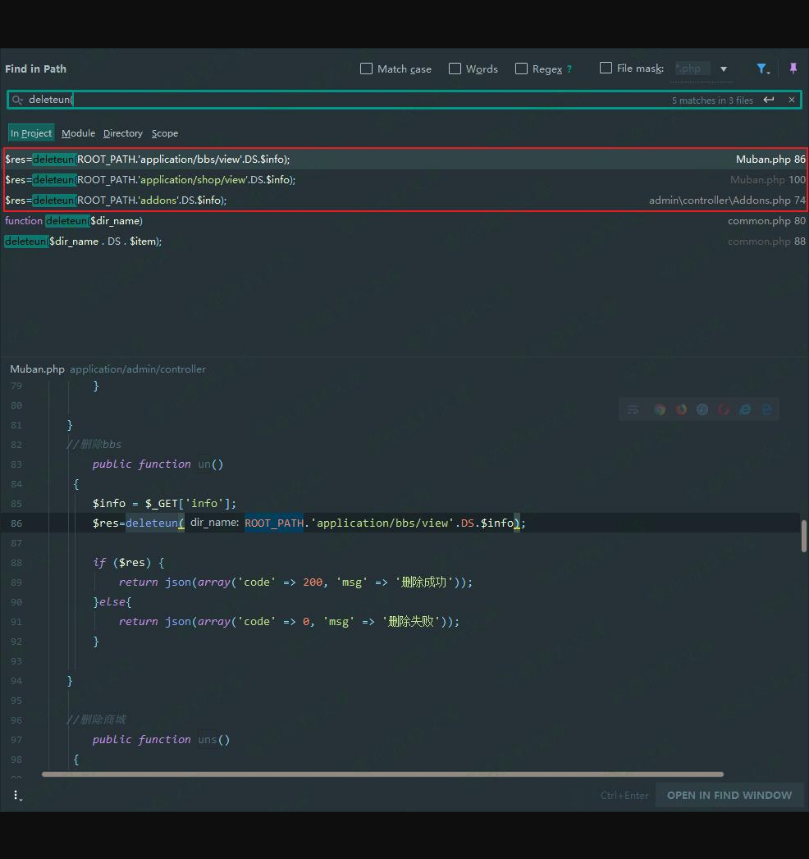Open preview in Internet Explorer icon

point(746,409)
